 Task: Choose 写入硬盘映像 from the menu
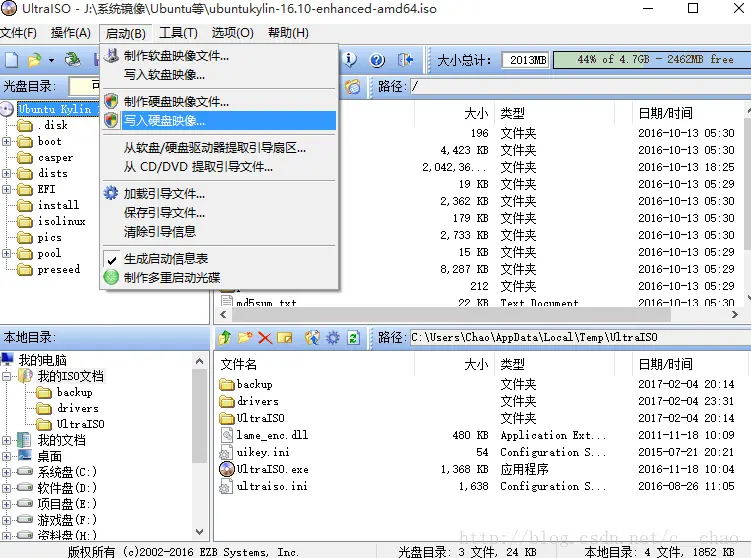tap(219, 120)
